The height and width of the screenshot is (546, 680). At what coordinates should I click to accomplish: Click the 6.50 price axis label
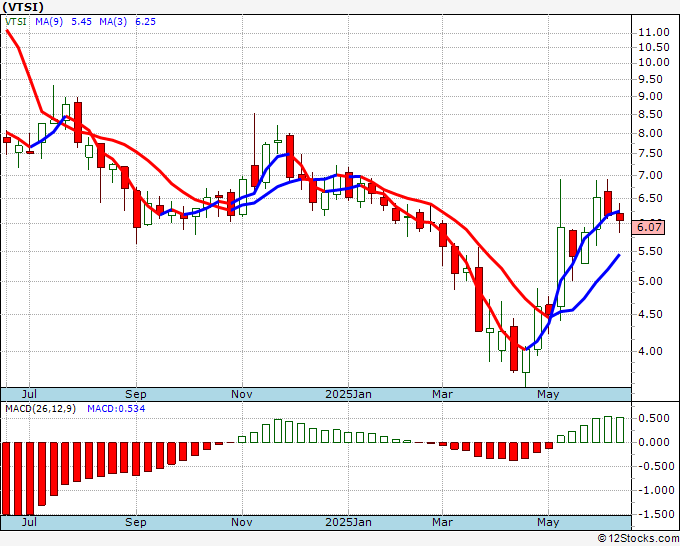coord(651,199)
